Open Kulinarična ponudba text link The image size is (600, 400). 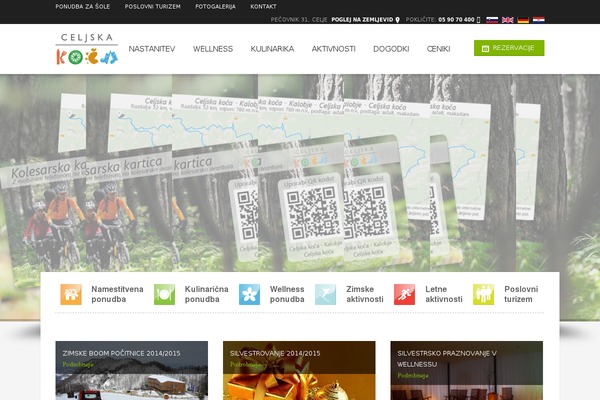[206, 294]
